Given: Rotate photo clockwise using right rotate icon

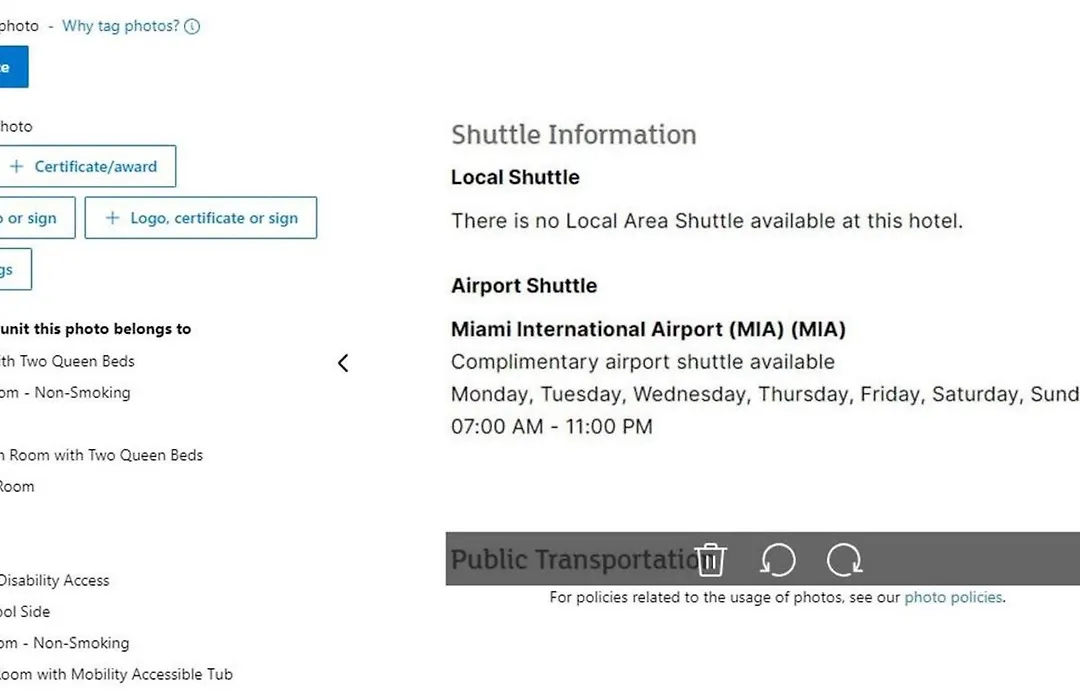Looking at the screenshot, I should coord(844,559).
